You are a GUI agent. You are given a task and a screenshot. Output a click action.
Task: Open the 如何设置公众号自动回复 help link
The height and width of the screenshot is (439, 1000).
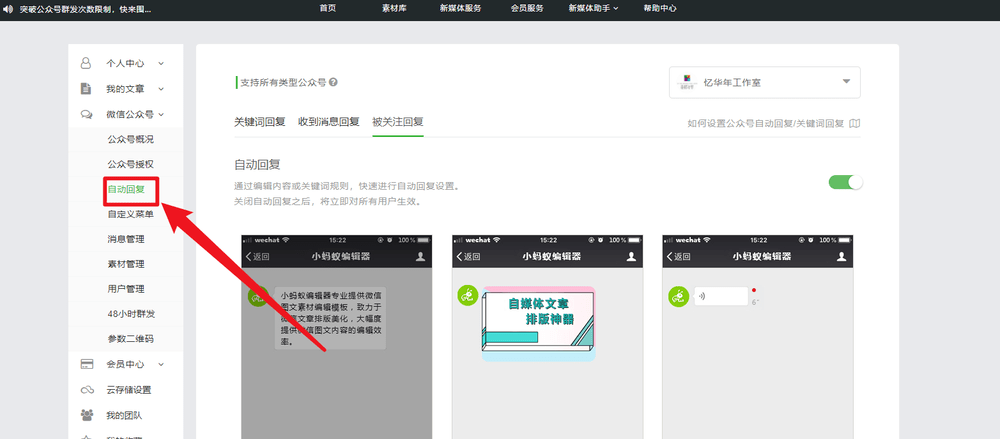point(765,124)
